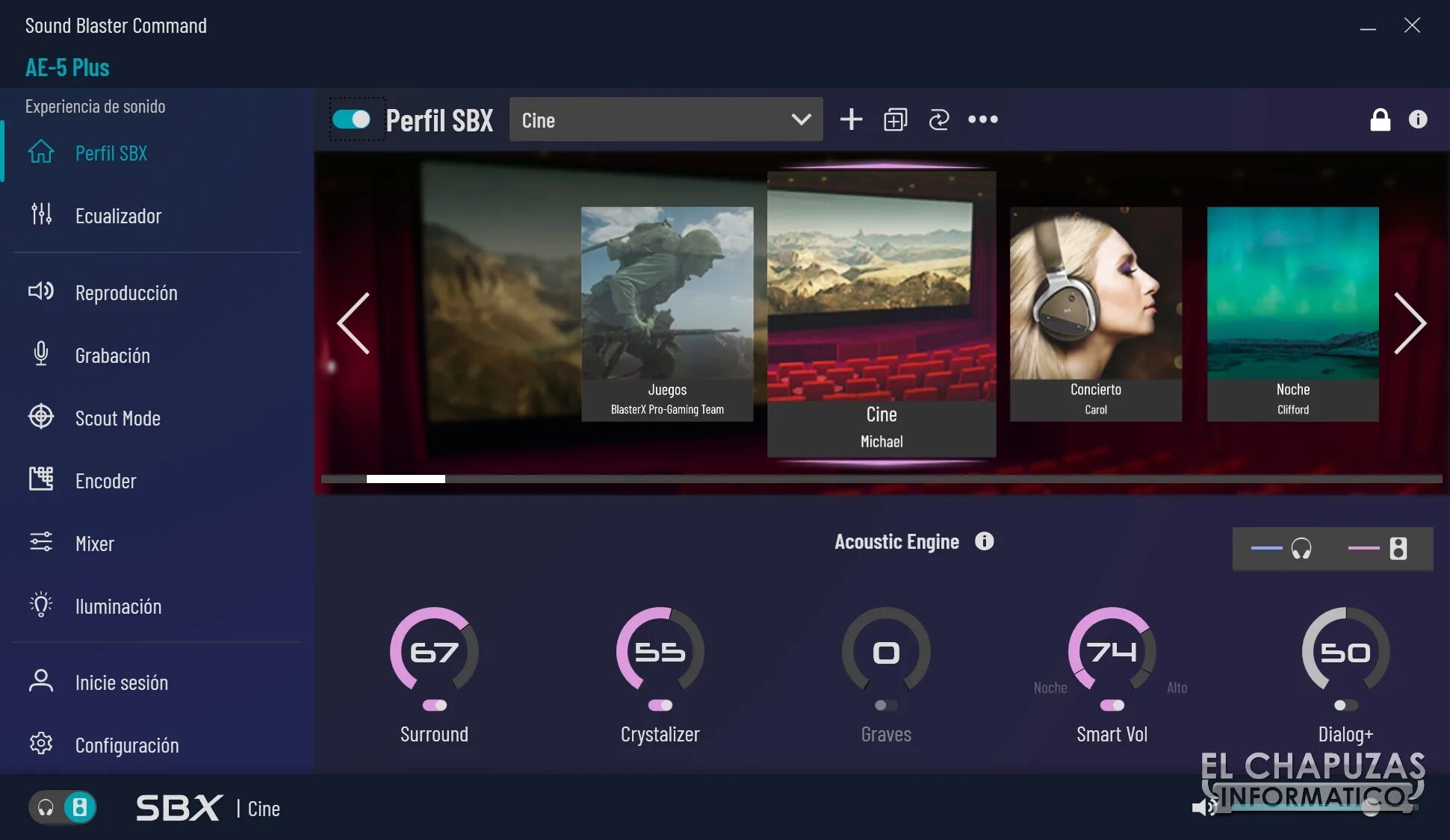The height and width of the screenshot is (840, 1450).
Task: Enable the Graves toggle
Action: pyautogui.click(x=885, y=706)
